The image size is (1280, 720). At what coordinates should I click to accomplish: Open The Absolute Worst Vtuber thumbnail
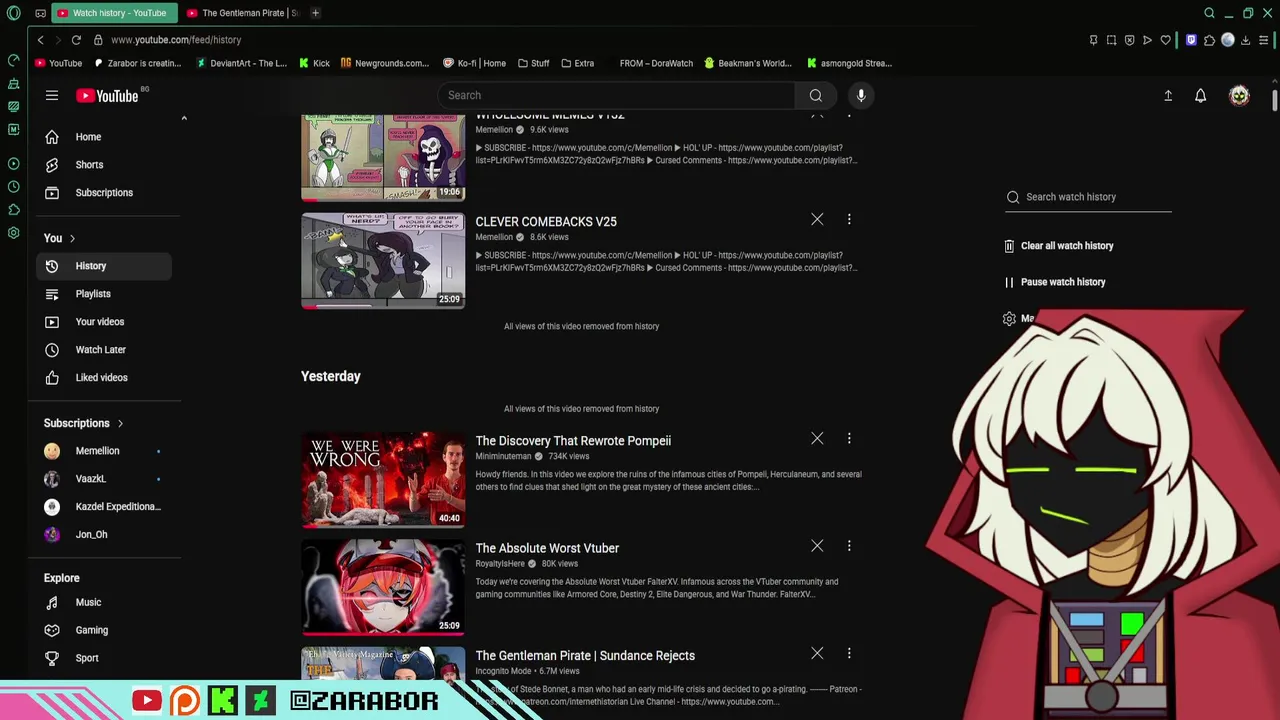[x=383, y=587]
